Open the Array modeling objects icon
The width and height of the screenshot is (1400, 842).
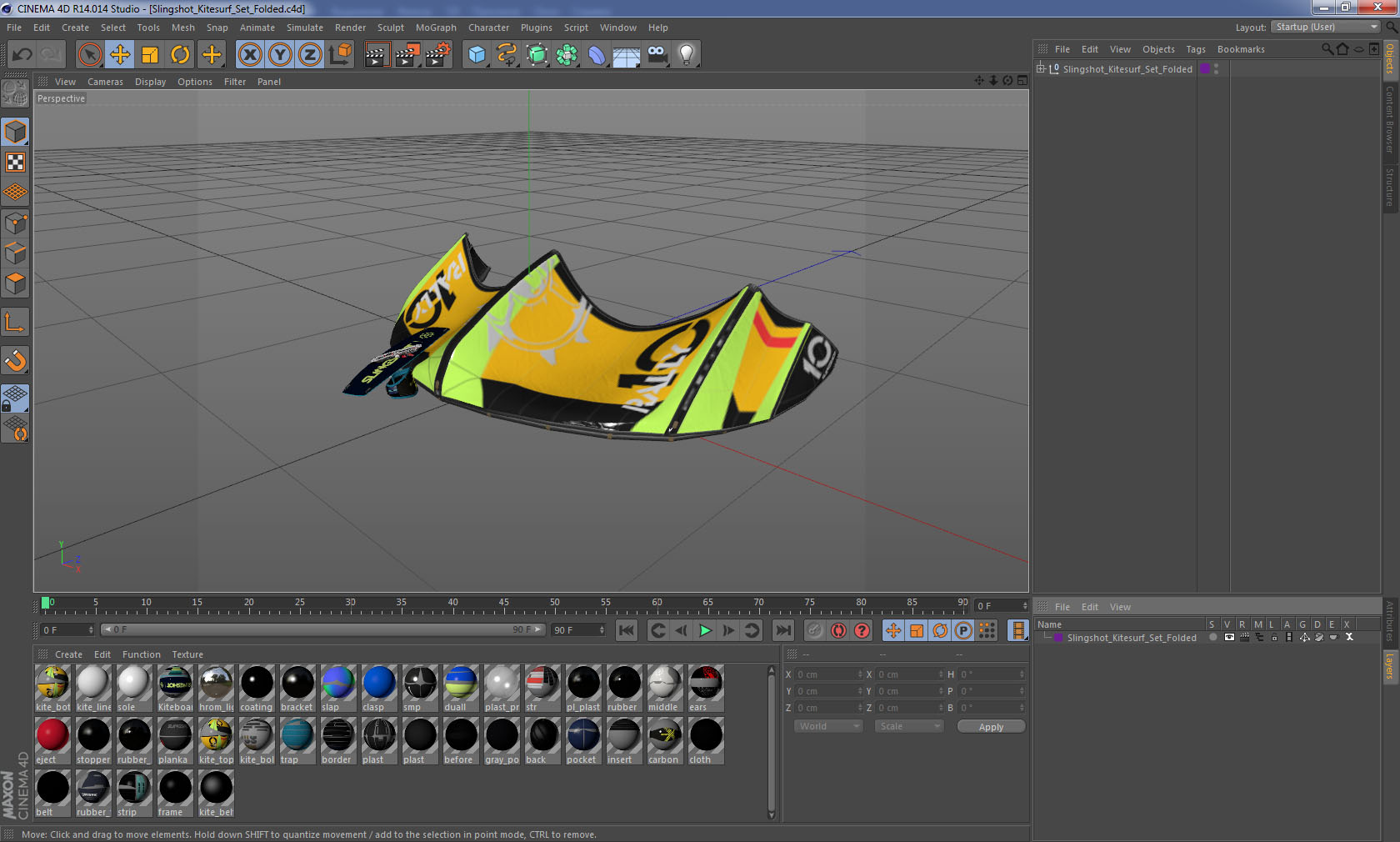tap(567, 55)
